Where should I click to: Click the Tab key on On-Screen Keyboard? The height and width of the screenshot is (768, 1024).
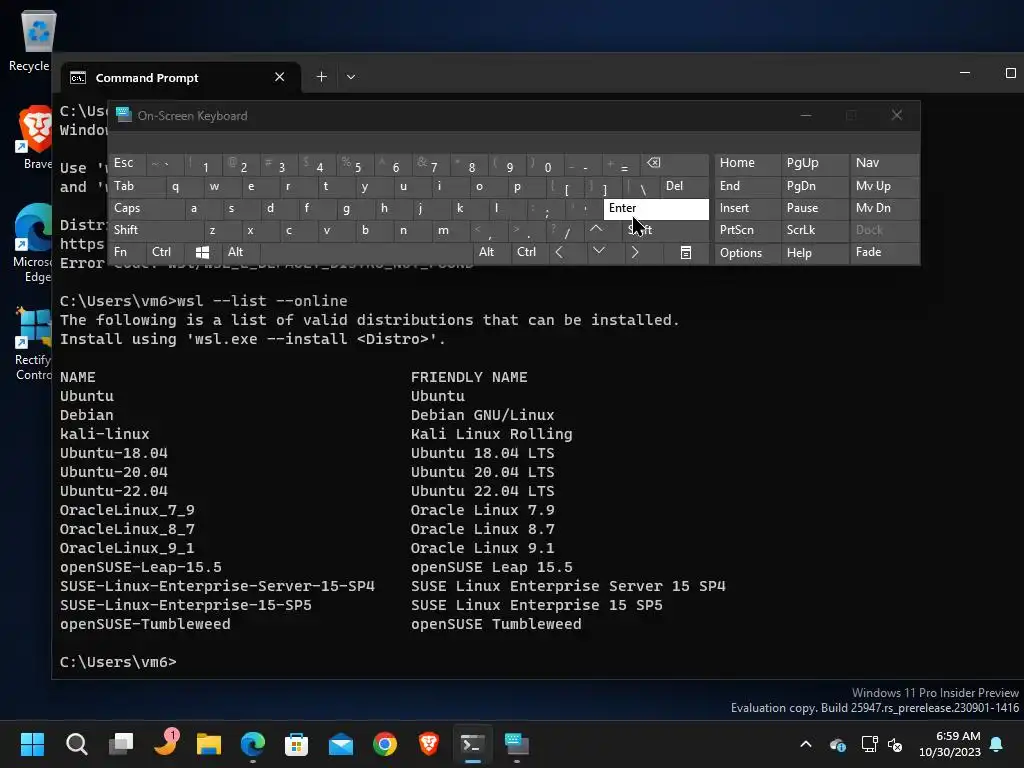136,187
